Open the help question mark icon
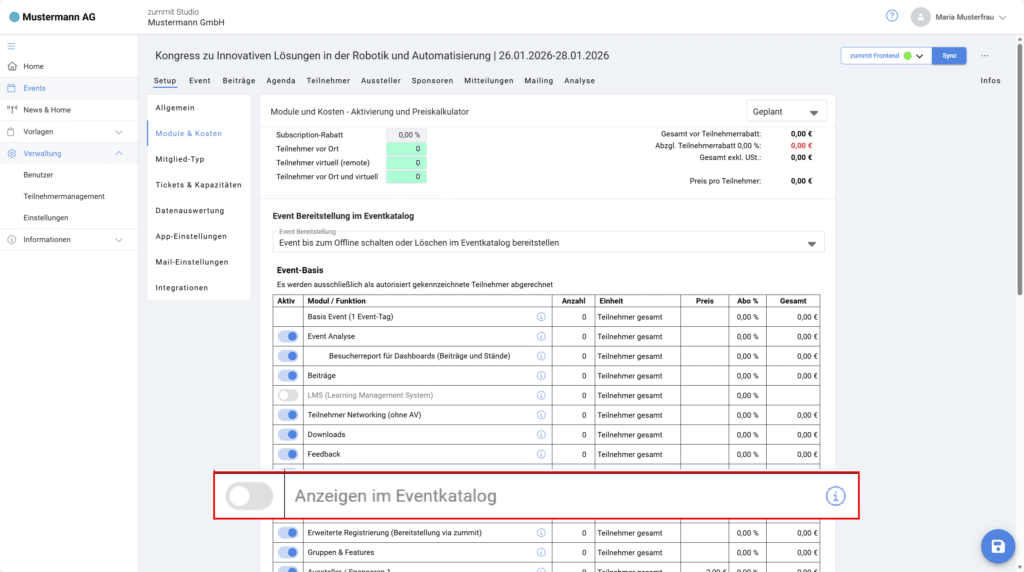1024x572 pixels. pyautogui.click(x=892, y=16)
